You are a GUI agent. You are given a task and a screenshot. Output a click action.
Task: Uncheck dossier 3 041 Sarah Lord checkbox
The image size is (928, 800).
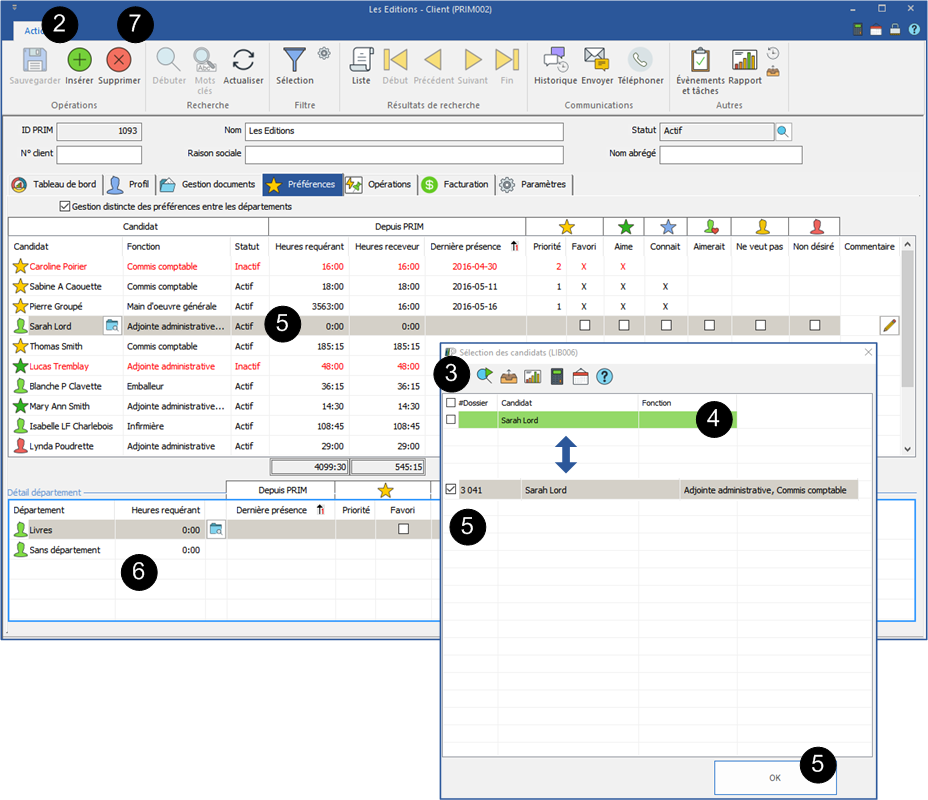(x=450, y=489)
